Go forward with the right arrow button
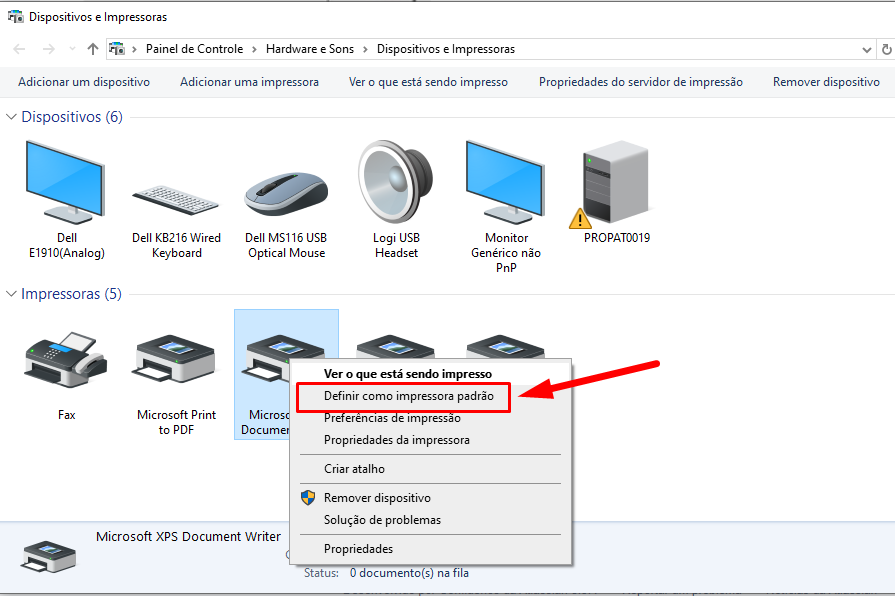This screenshot has height=596, width=895. coord(49,49)
